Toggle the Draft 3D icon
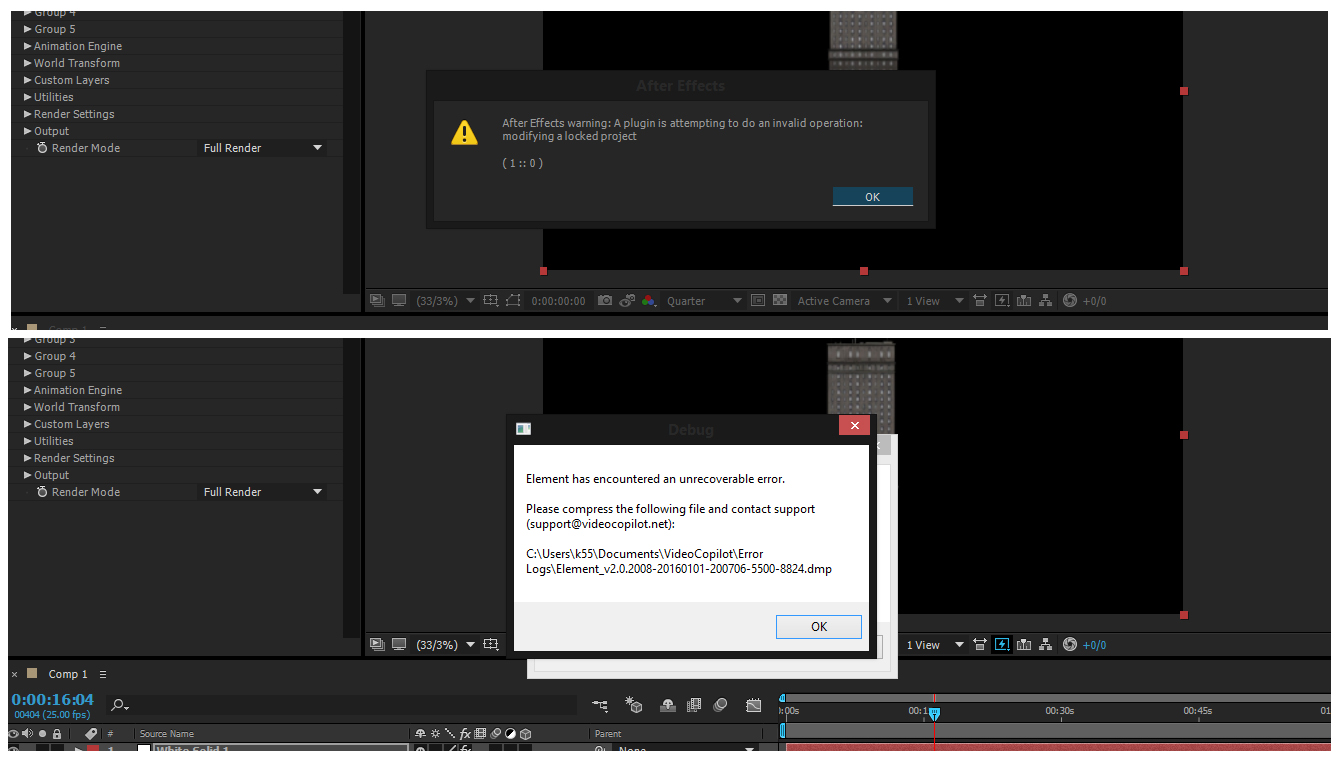 point(634,705)
